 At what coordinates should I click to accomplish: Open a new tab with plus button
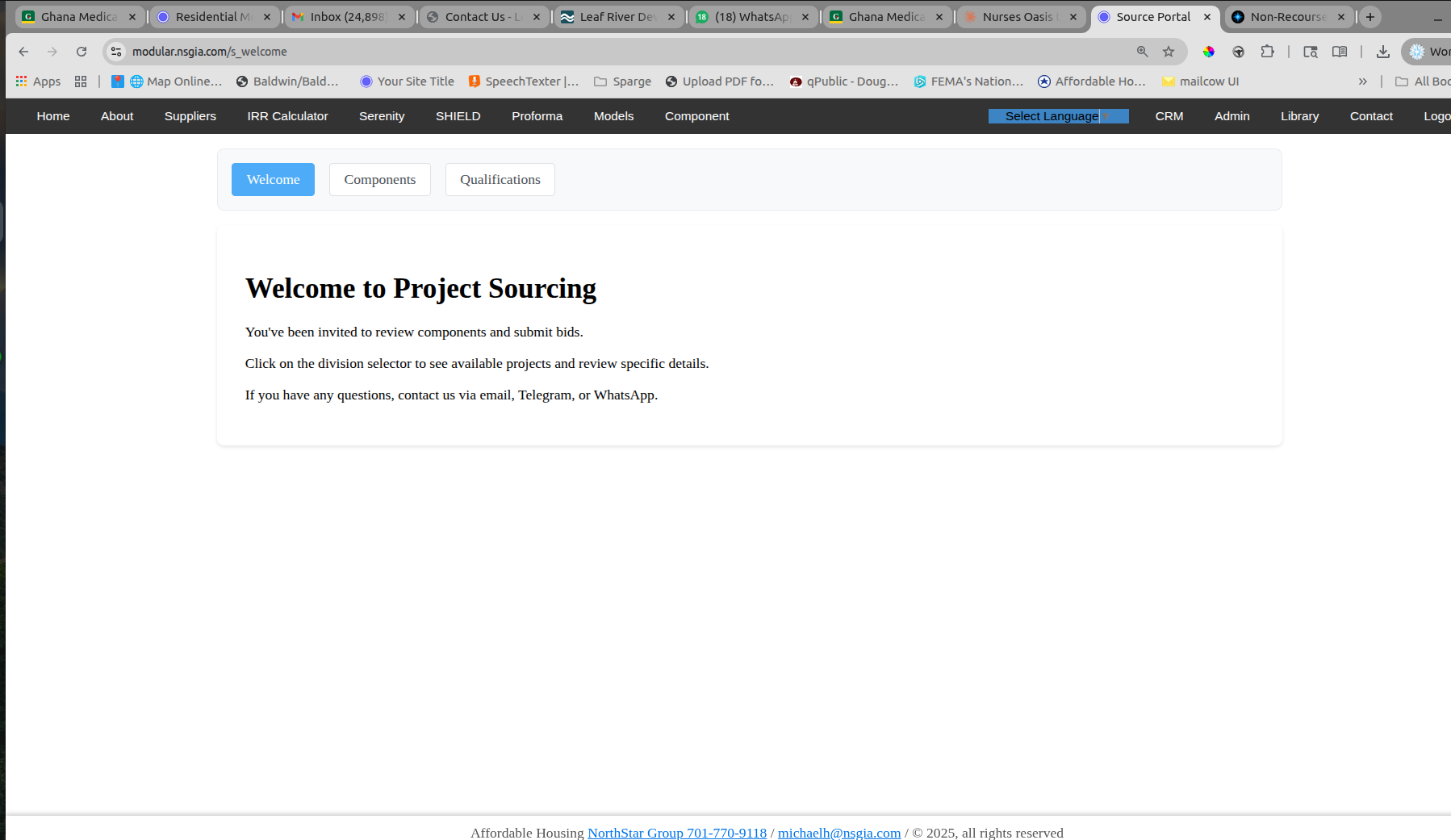(x=1369, y=17)
